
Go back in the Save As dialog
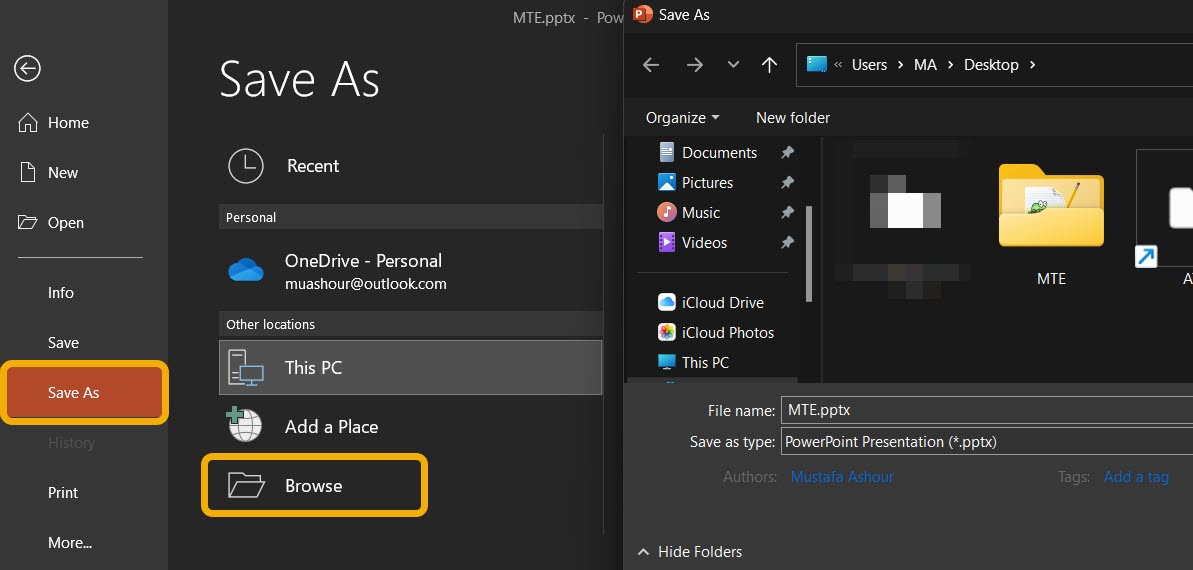(651, 65)
